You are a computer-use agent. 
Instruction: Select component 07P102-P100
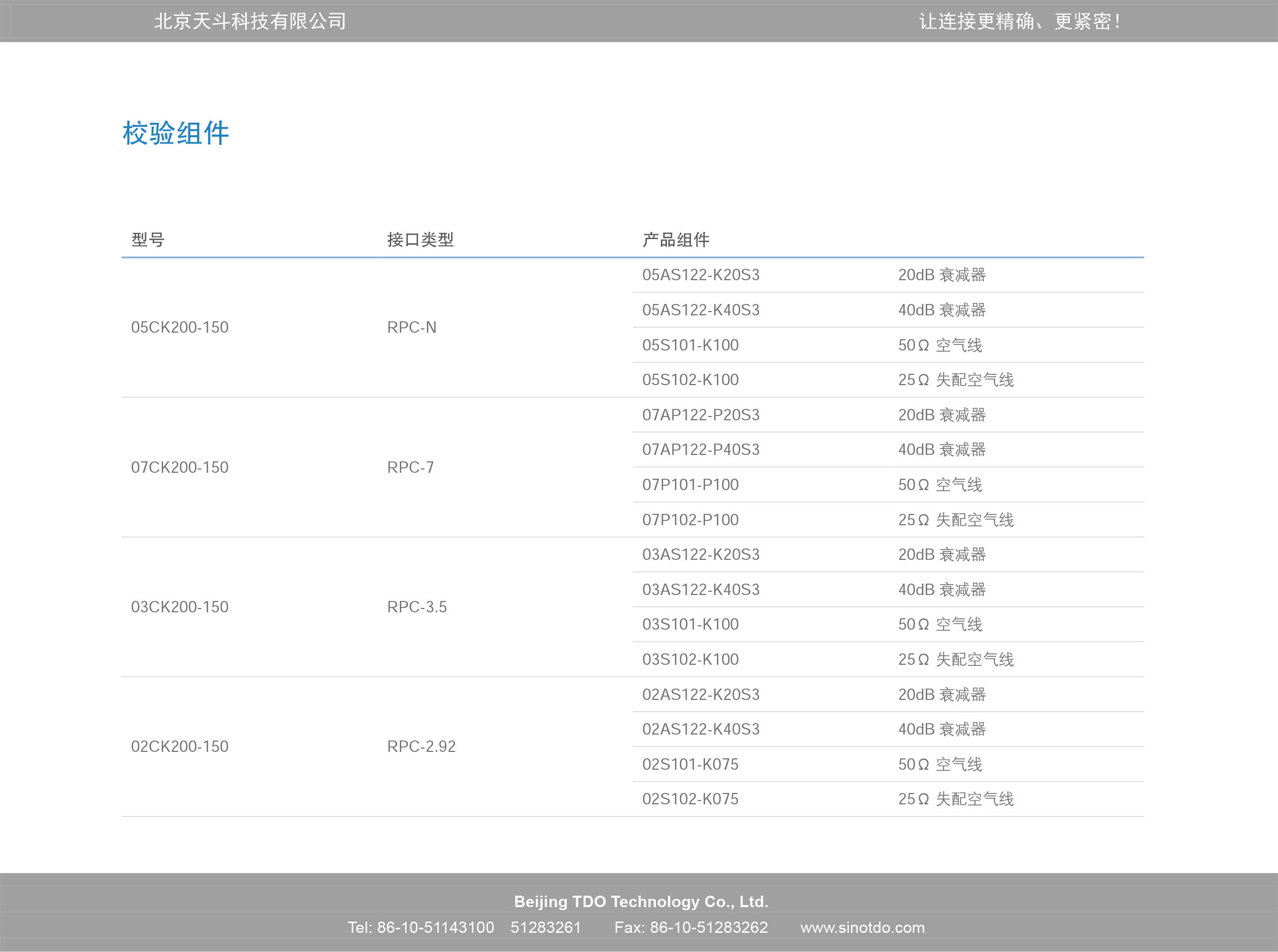[x=690, y=520]
